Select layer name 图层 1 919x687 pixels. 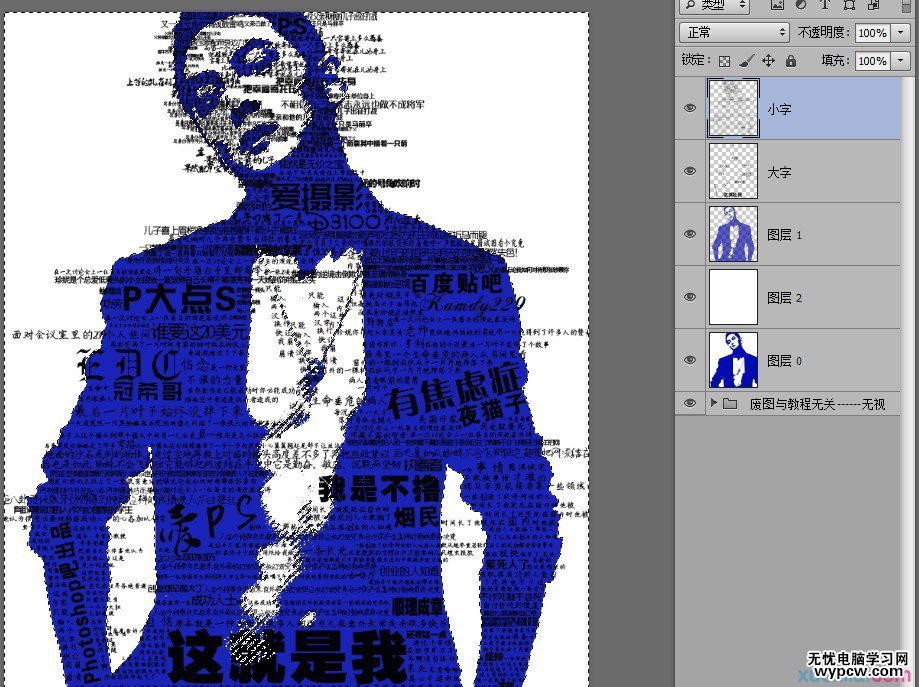coord(784,235)
